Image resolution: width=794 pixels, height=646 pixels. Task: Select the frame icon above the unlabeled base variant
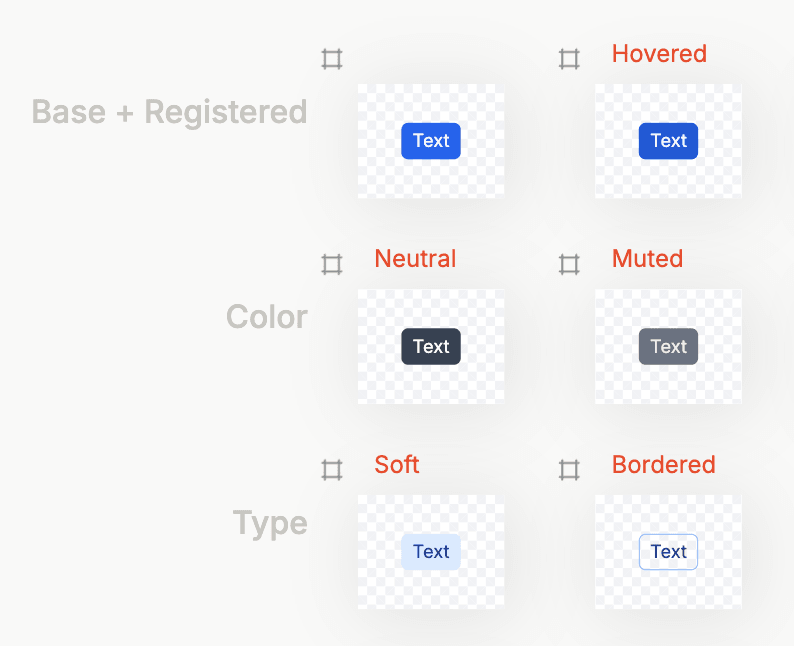332,59
